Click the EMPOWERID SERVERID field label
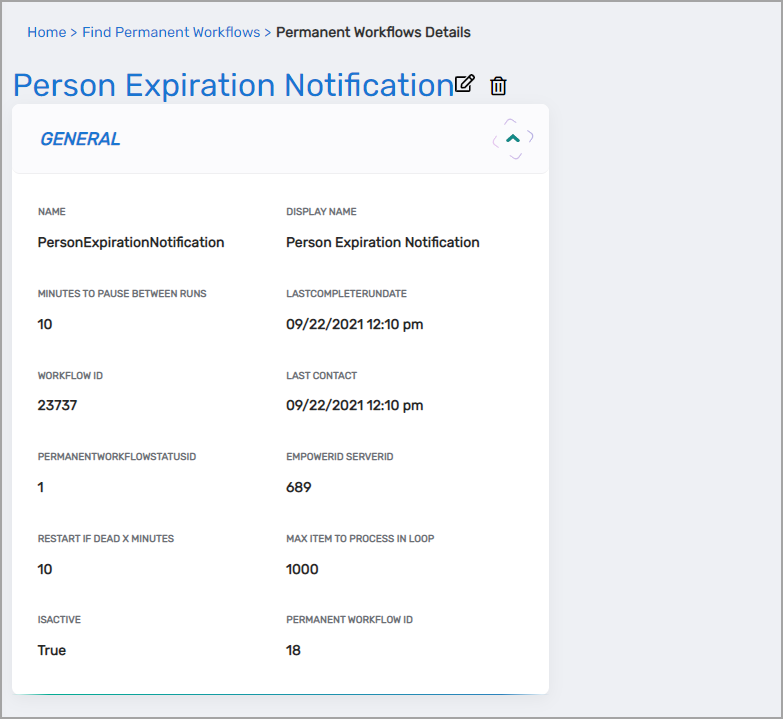The width and height of the screenshot is (783, 719). pos(340,457)
